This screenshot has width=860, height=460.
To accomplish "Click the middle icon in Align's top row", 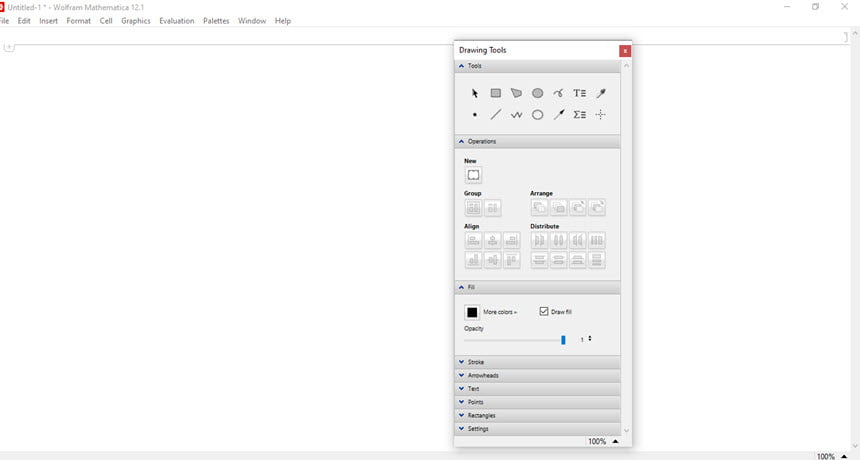I will point(493,240).
